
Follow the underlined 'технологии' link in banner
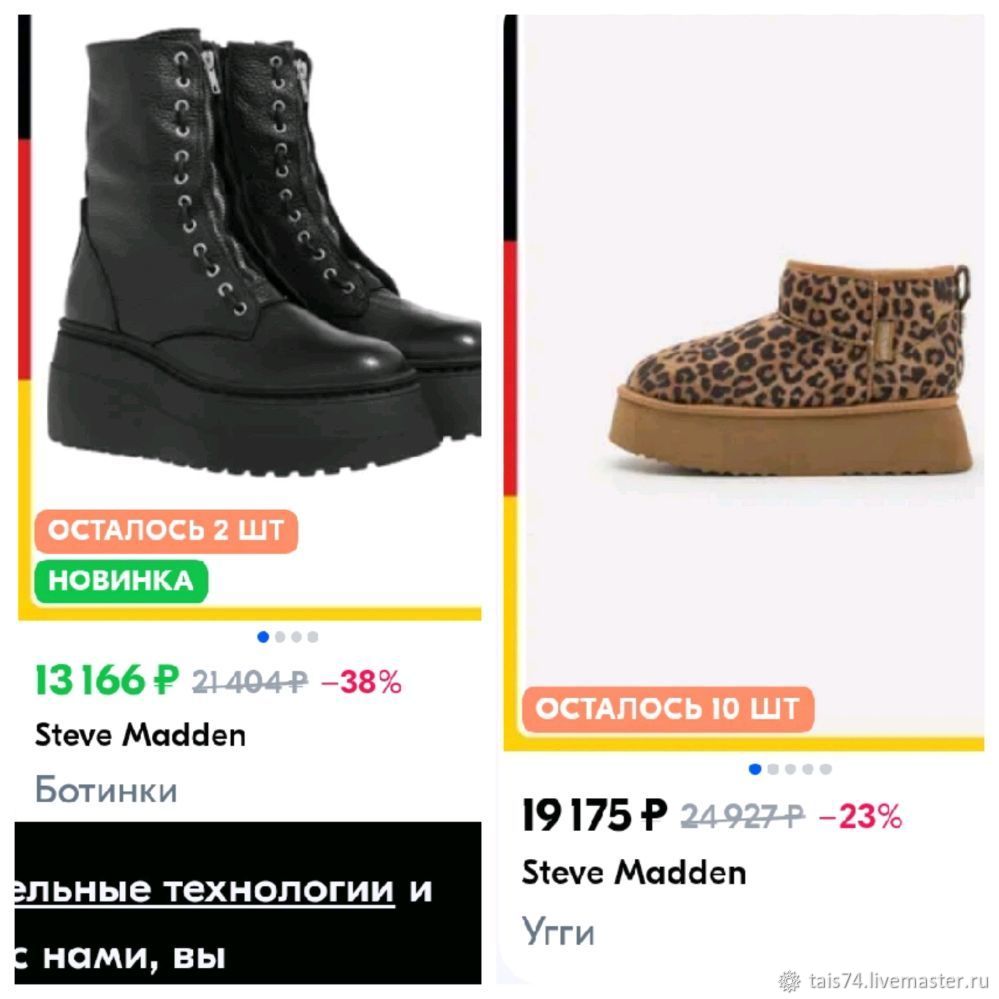click(x=280, y=889)
